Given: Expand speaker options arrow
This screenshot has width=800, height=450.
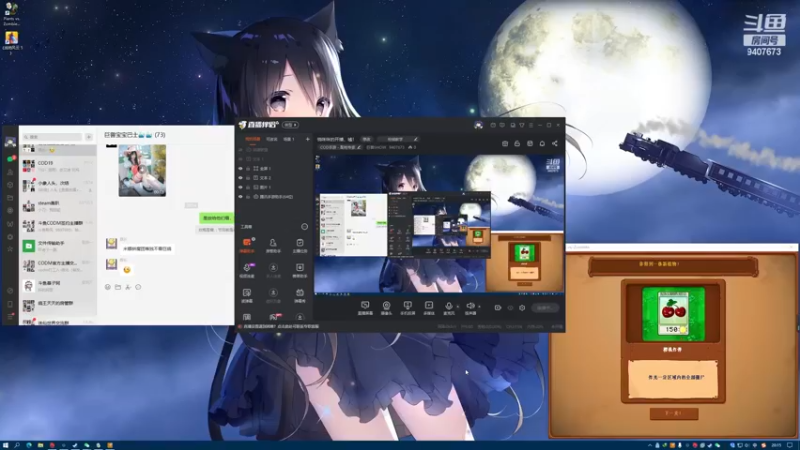Looking at the screenshot, I should pos(479,307).
